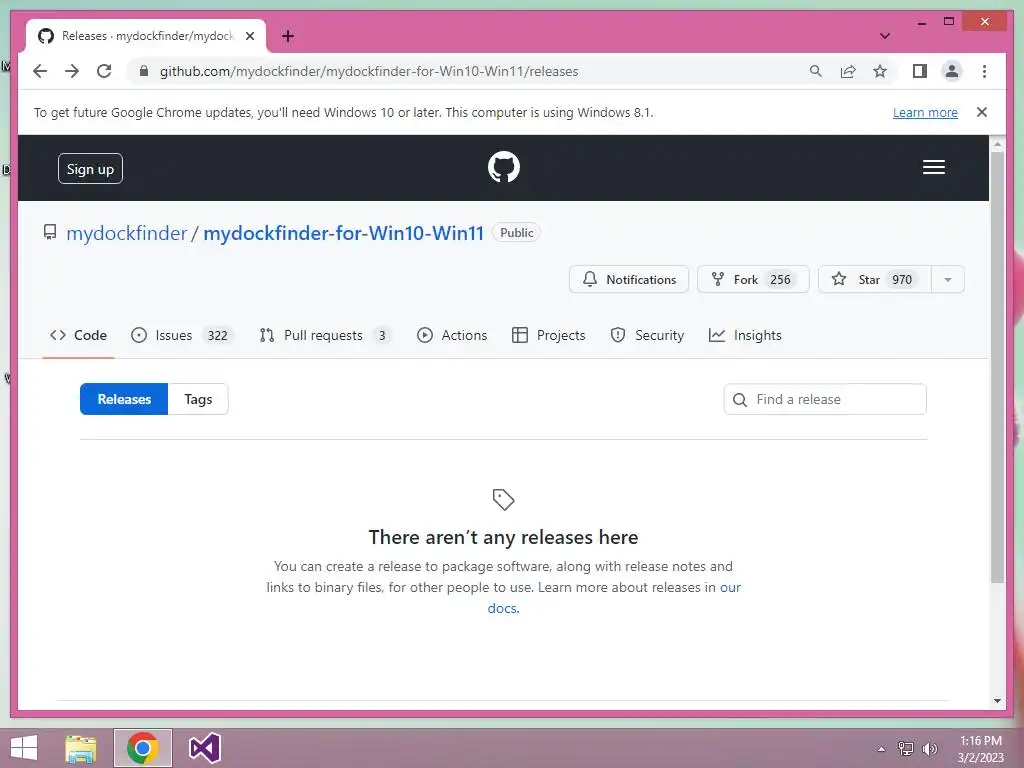This screenshot has height=768, width=1024.
Task: Open the Chrome three-dot menu
Action: click(x=984, y=71)
